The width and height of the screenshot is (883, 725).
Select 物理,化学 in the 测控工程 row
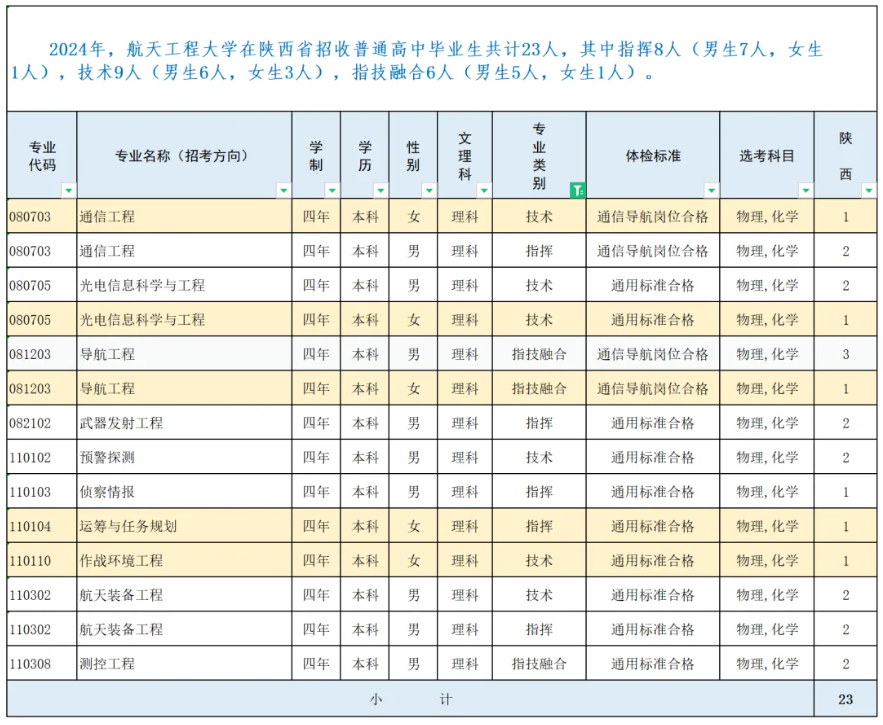coord(766,663)
